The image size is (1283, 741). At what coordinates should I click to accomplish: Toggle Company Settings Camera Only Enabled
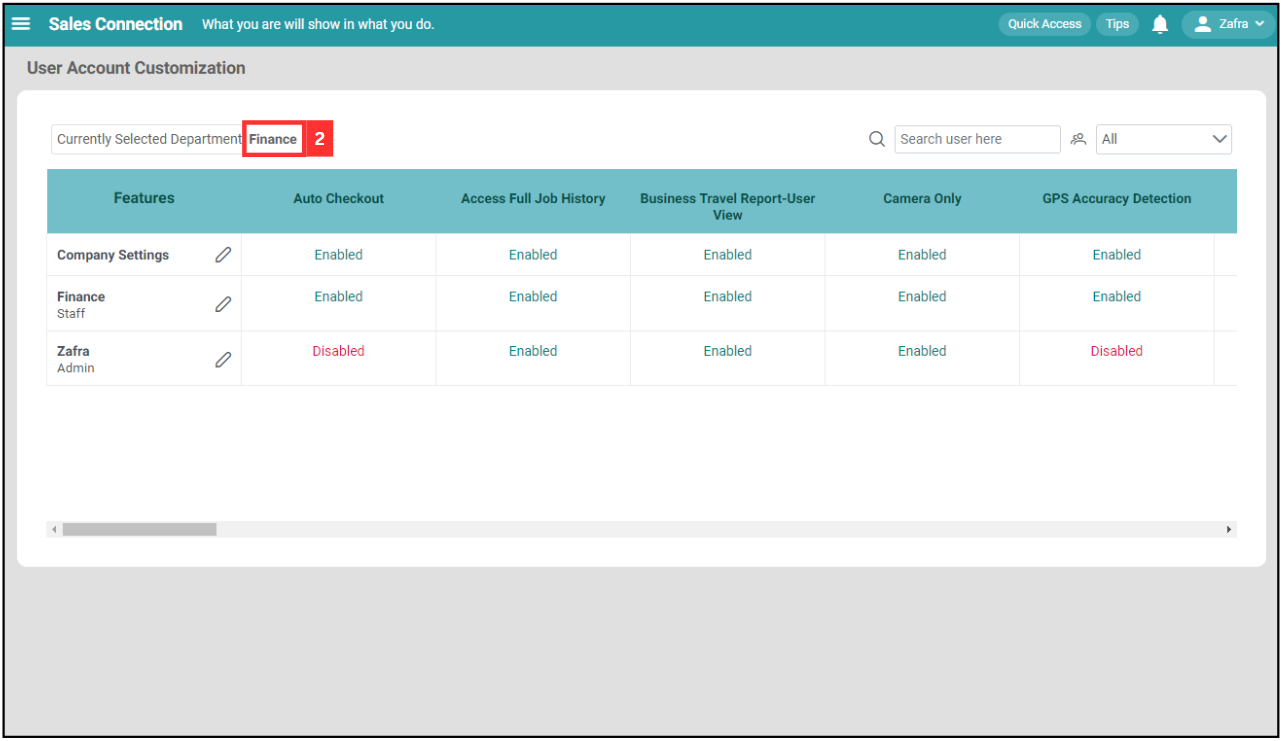(922, 255)
